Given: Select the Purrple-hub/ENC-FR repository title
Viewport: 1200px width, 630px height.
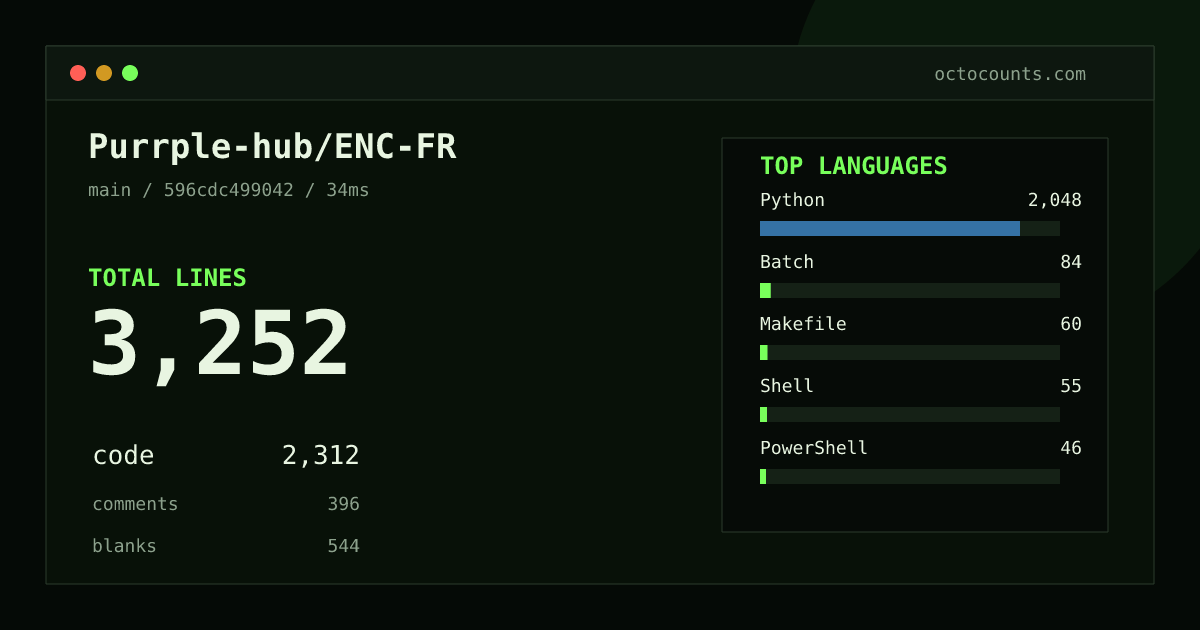Looking at the screenshot, I should 272,147.
